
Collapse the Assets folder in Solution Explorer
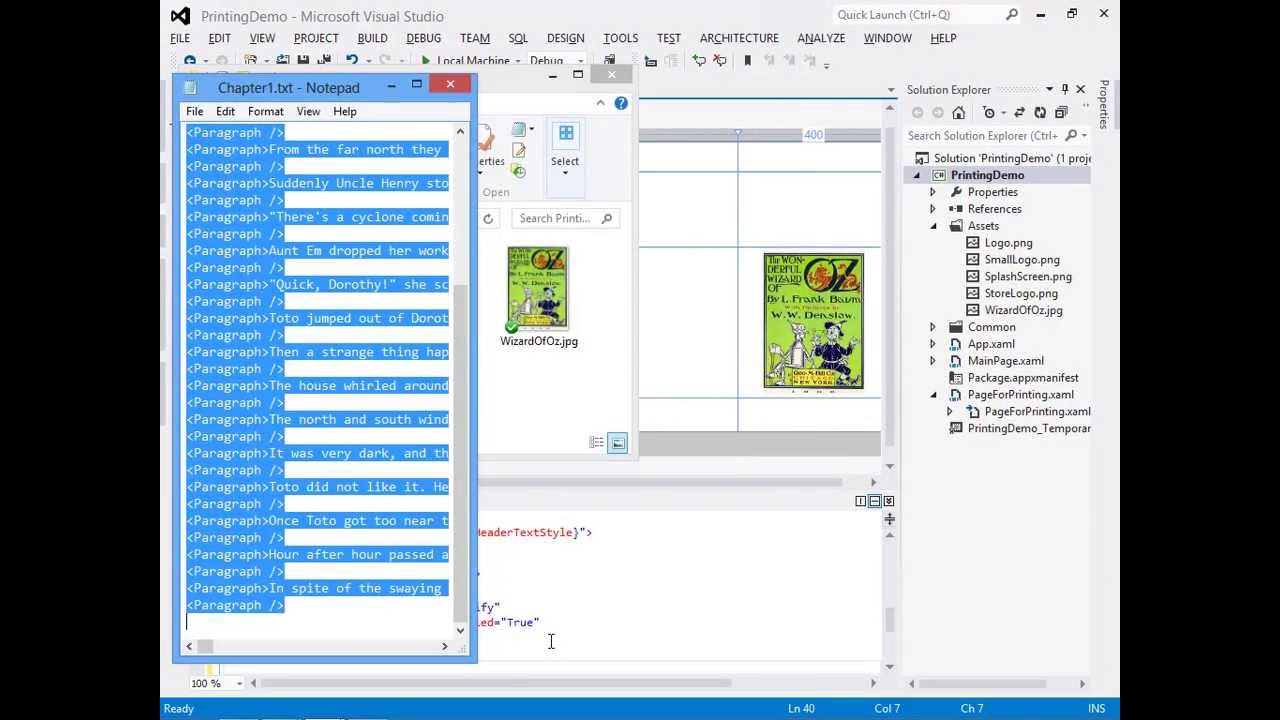[934, 226]
